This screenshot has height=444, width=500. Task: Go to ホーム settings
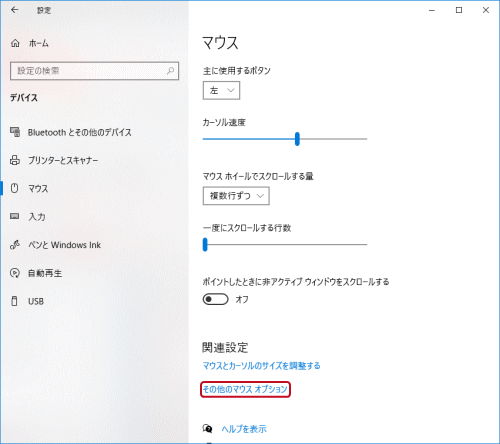pos(39,43)
